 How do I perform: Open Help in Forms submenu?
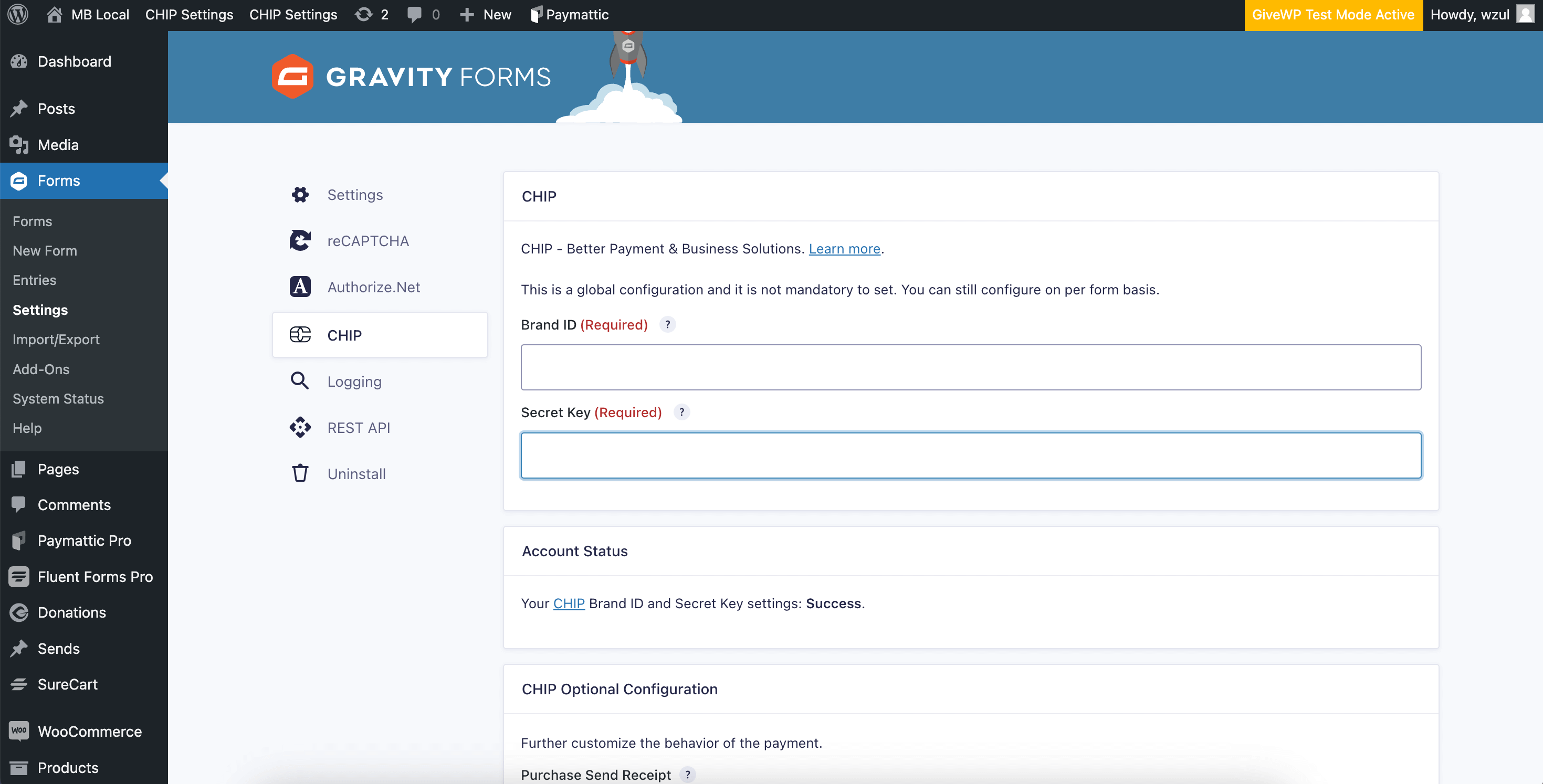click(27, 428)
